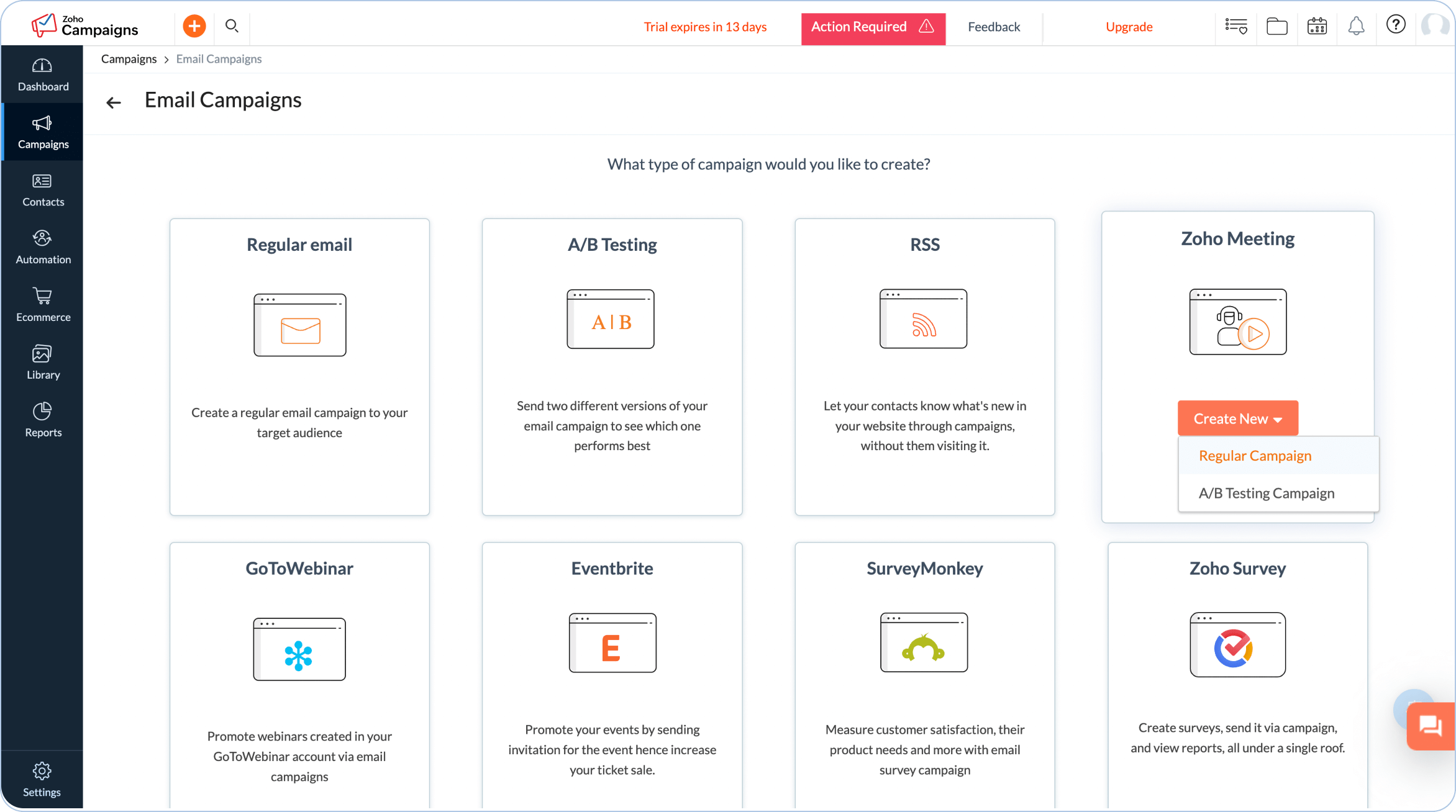Viewport: 1456px width, 812px height.
Task: Open the calendar icon in top bar
Action: point(1316,26)
